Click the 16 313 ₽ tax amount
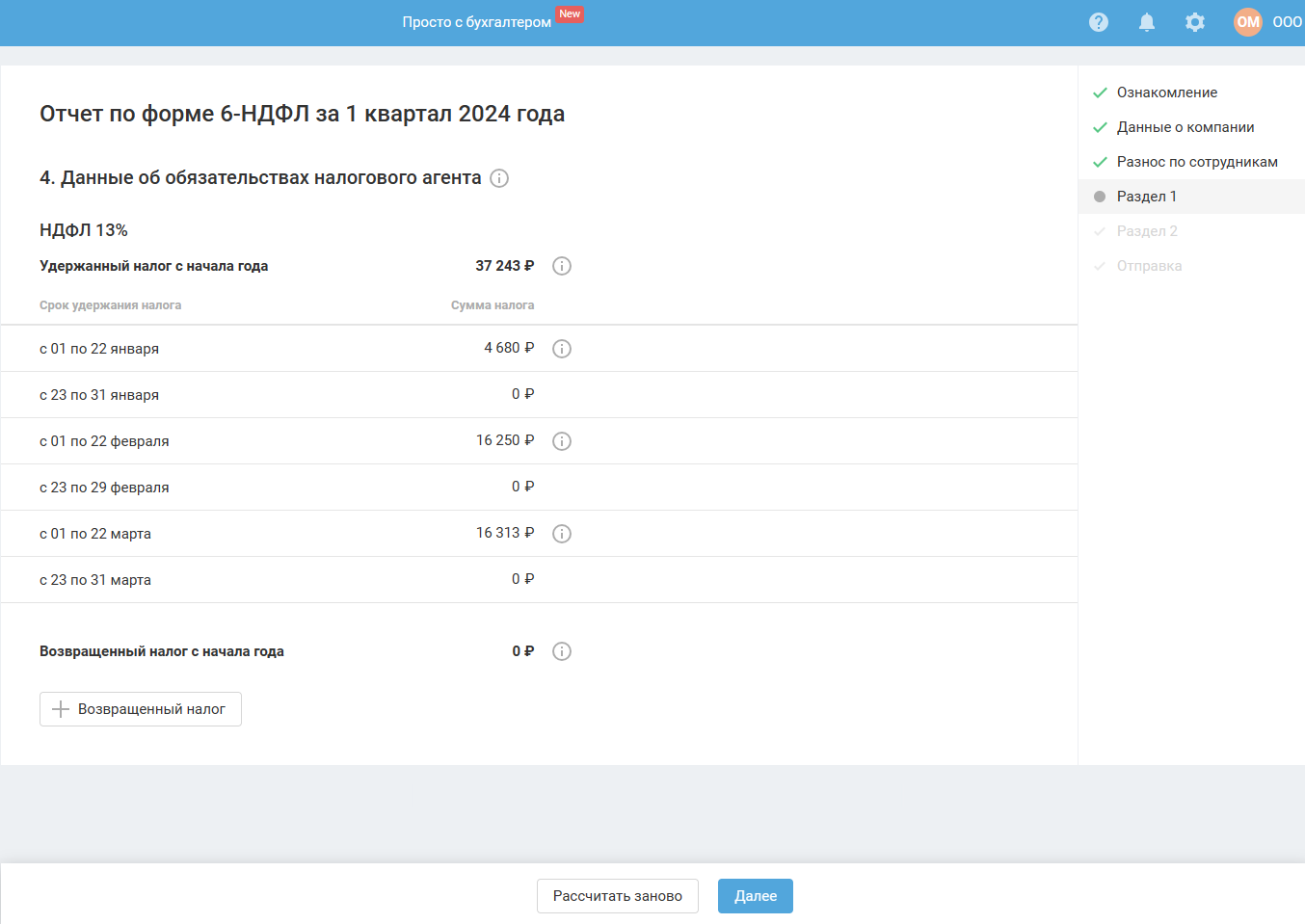 click(x=505, y=533)
